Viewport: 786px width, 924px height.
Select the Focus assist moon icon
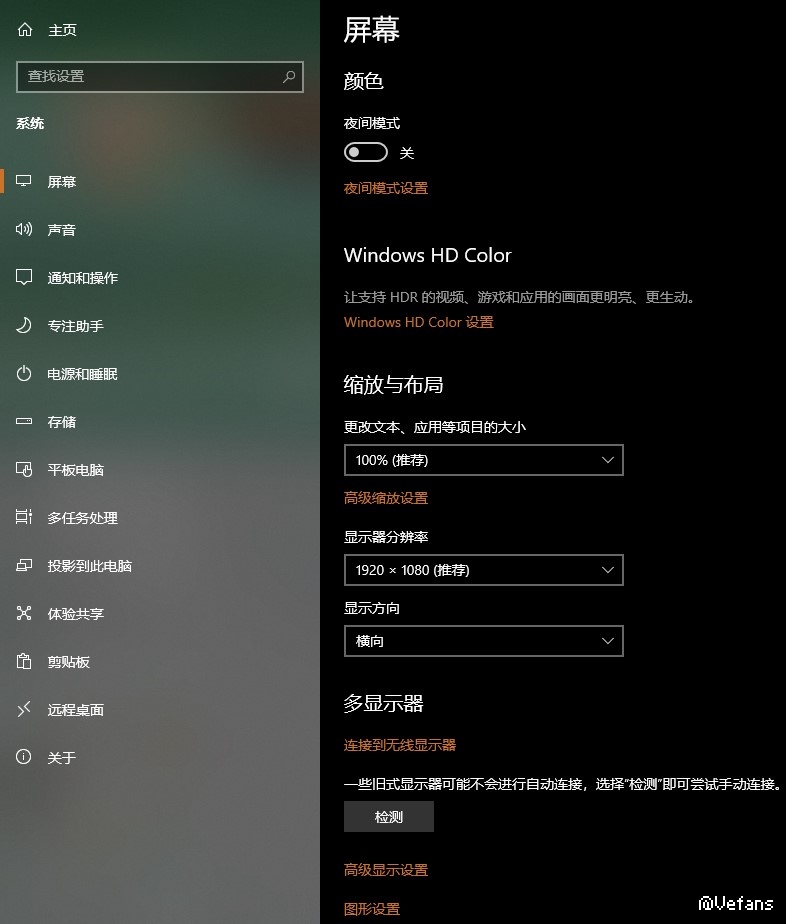coord(24,325)
